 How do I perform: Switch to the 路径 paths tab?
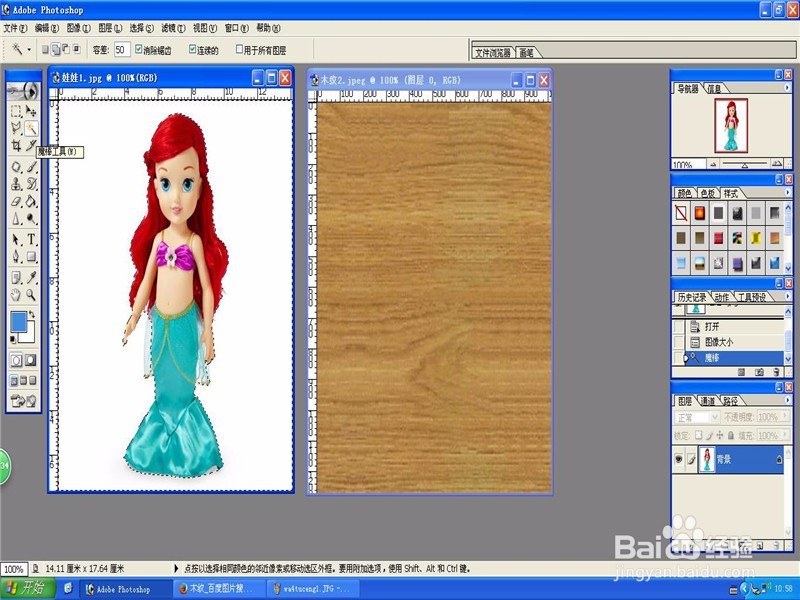pos(730,401)
